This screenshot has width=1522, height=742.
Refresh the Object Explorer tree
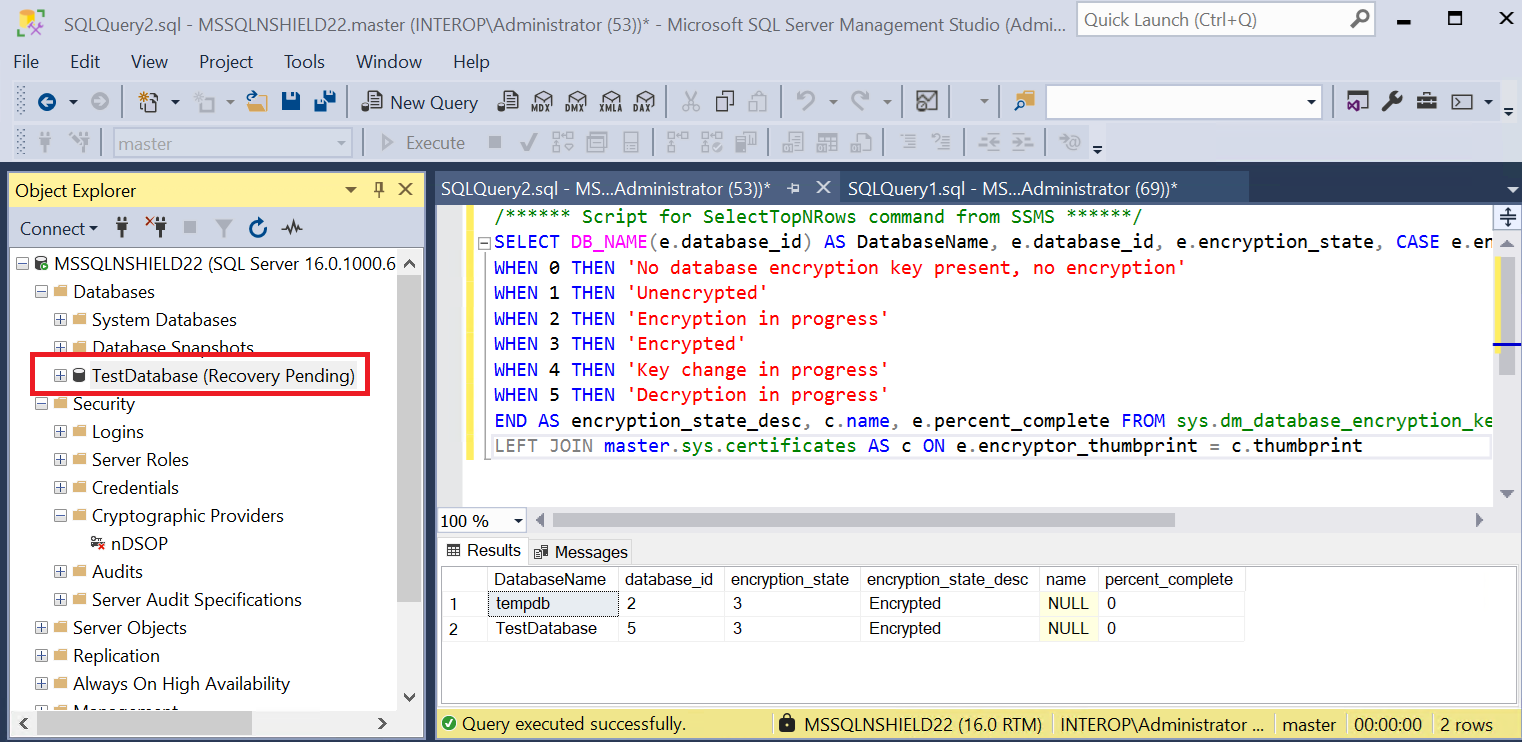pyautogui.click(x=258, y=228)
